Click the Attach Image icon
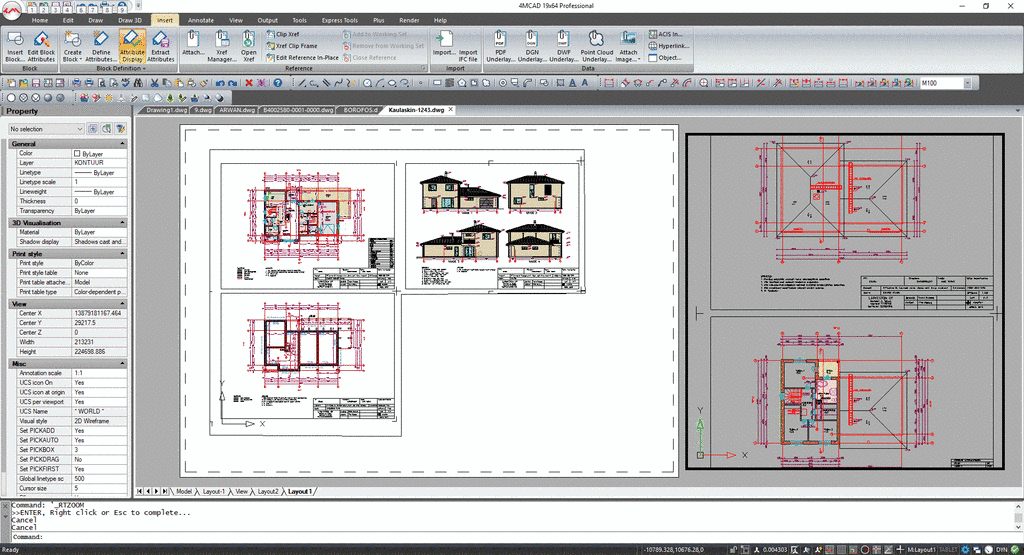 pos(628,46)
